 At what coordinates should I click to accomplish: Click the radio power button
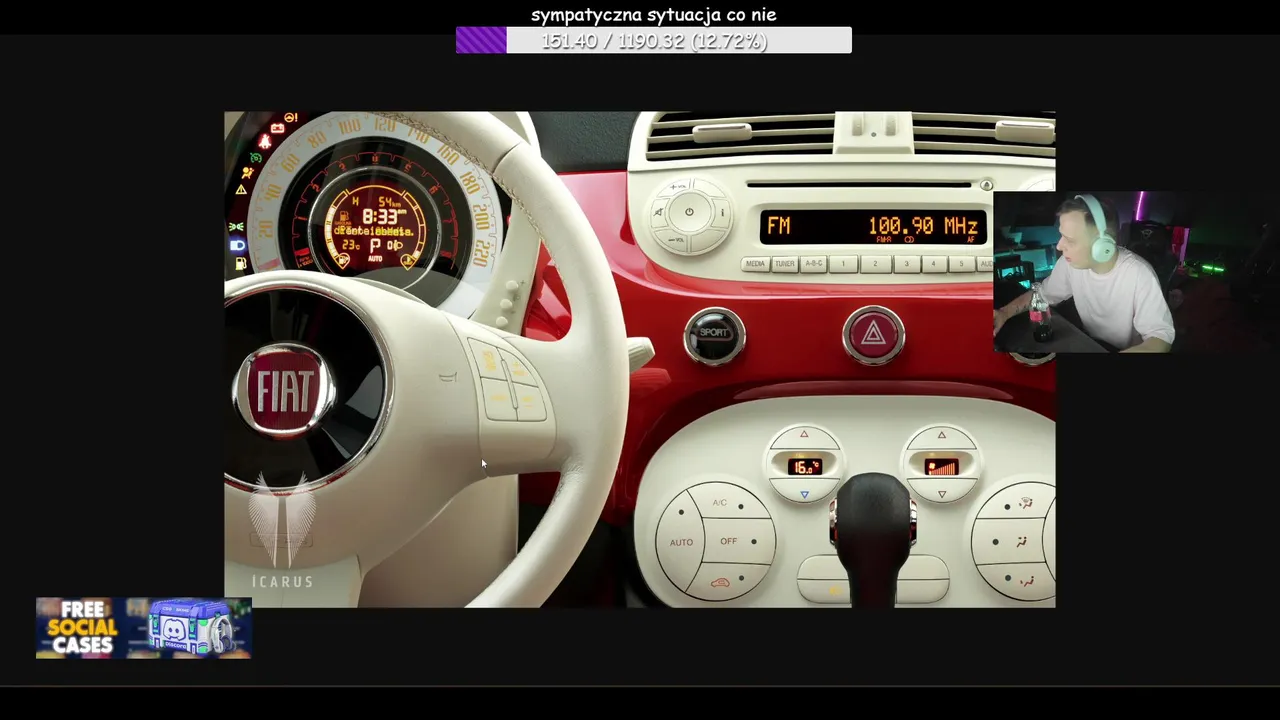688,212
